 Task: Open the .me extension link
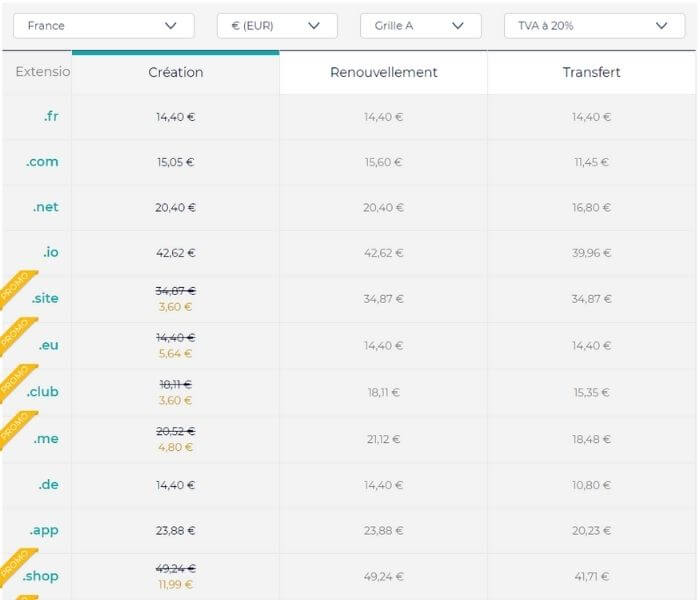click(x=46, y=438)
